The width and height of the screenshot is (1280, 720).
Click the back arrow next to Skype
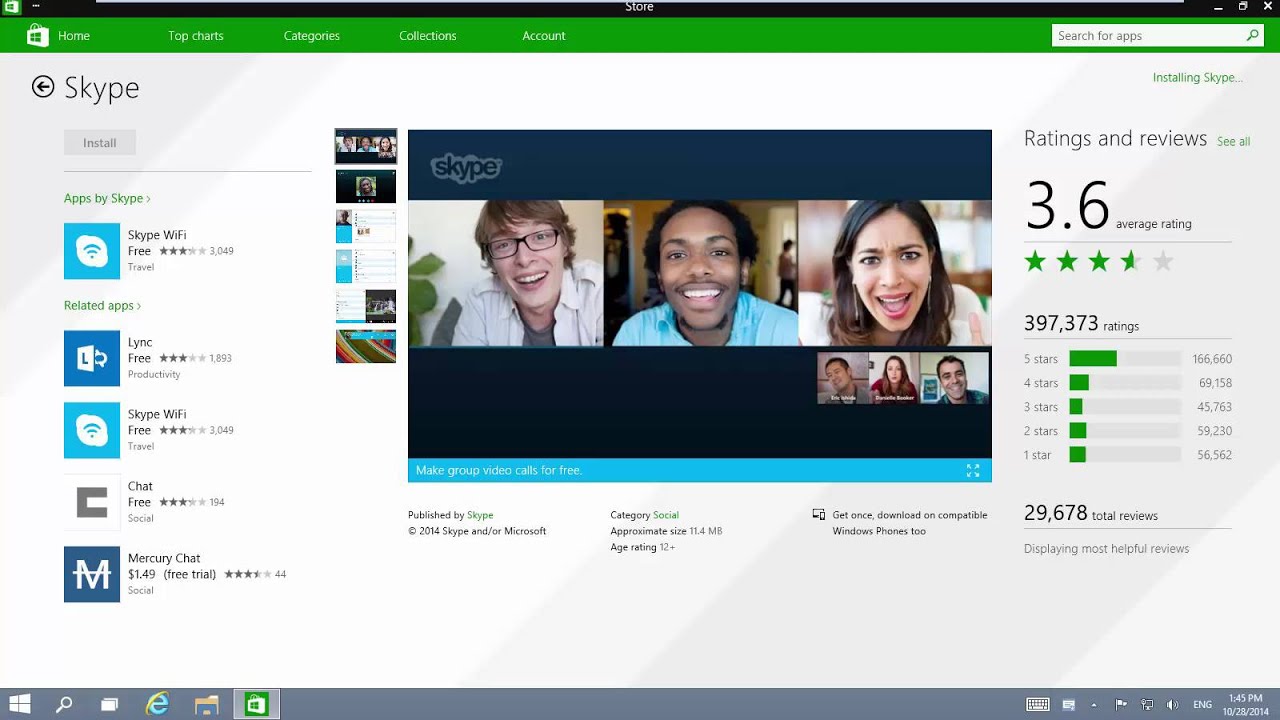(43, 87)
